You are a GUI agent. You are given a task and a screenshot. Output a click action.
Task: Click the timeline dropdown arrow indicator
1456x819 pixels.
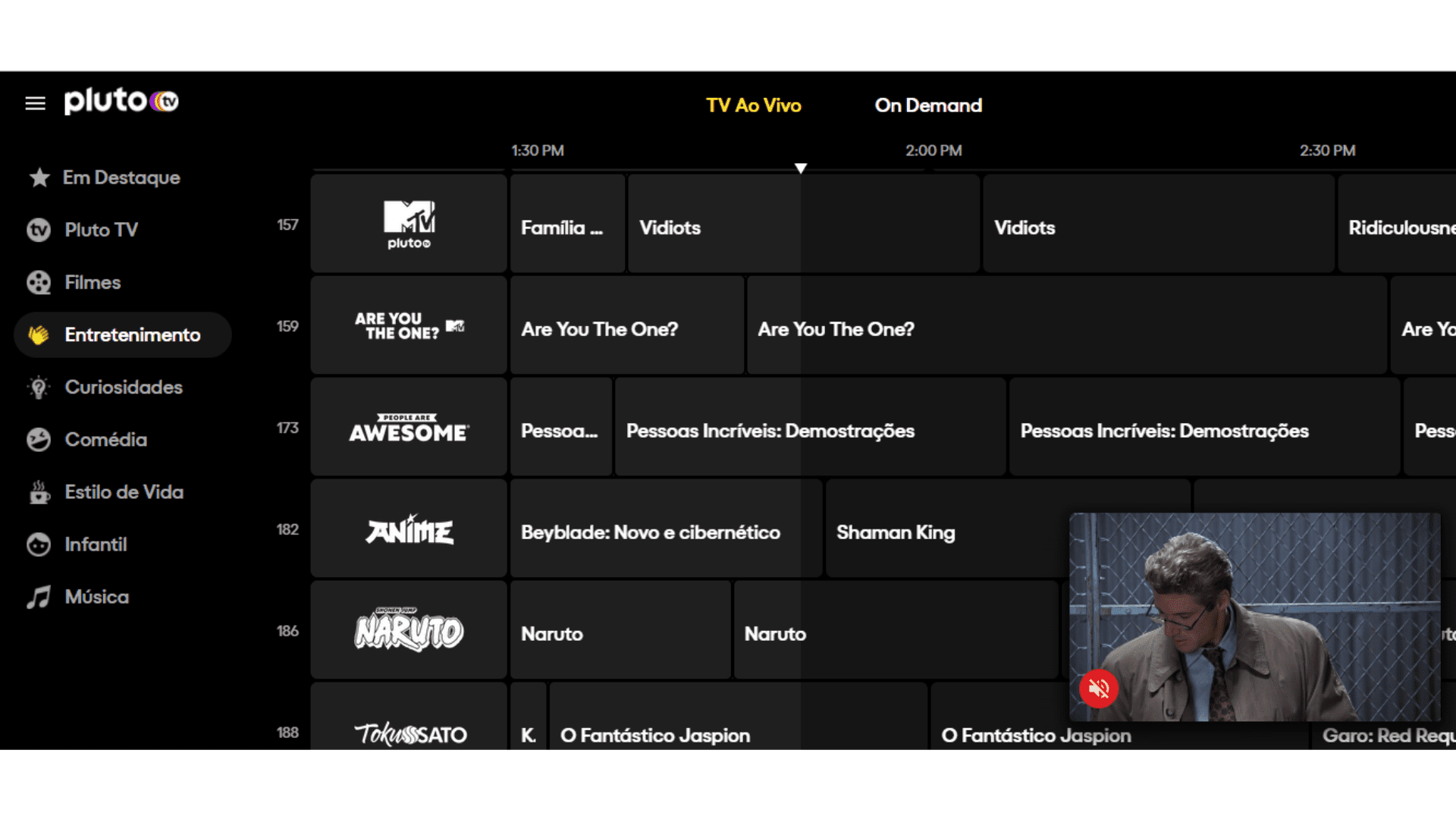[x=801, y=168]
